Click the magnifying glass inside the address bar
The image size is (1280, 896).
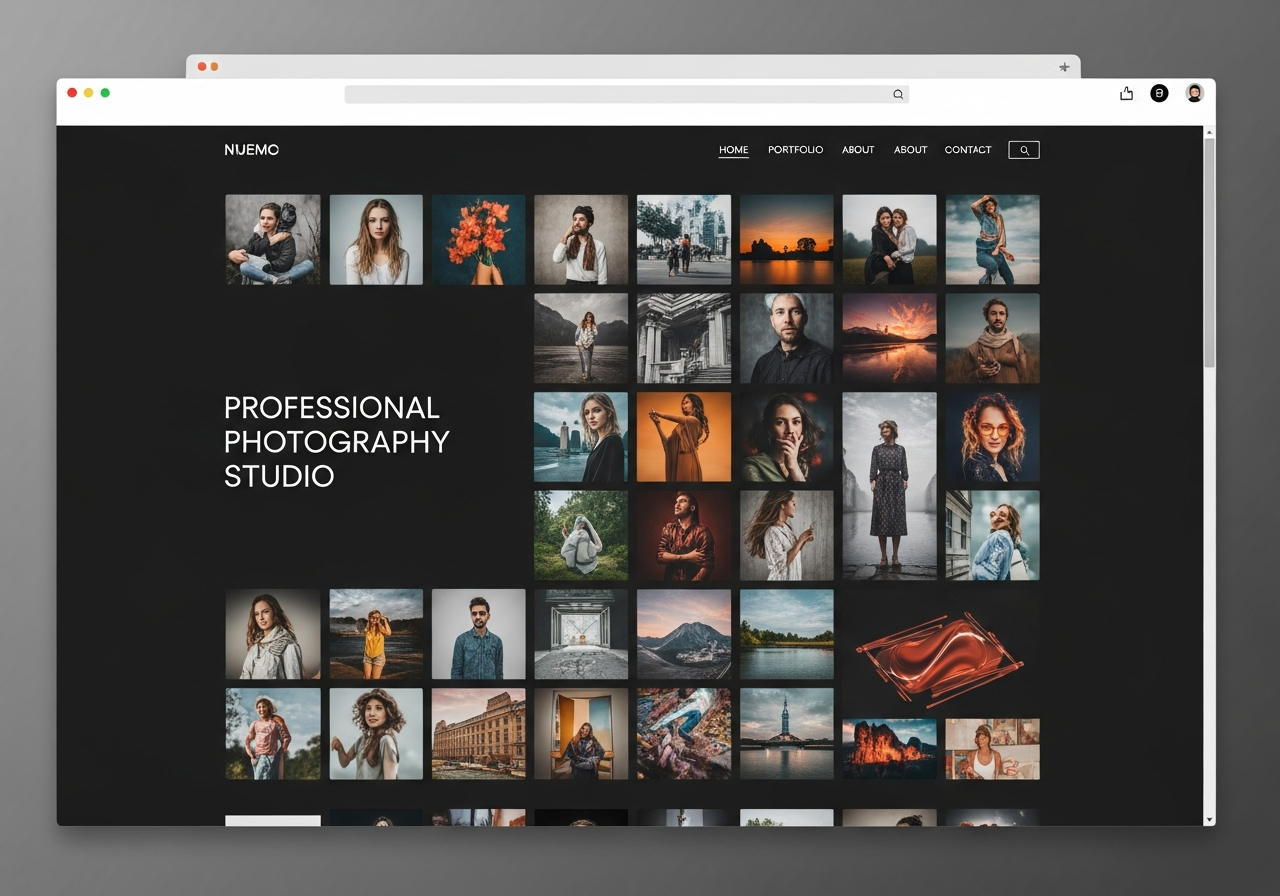897,93
